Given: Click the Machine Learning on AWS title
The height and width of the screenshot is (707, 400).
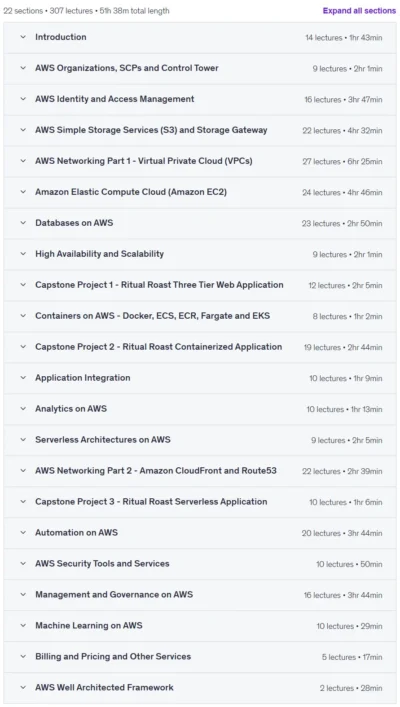Looking at the screenshot, I should [89, 625].
